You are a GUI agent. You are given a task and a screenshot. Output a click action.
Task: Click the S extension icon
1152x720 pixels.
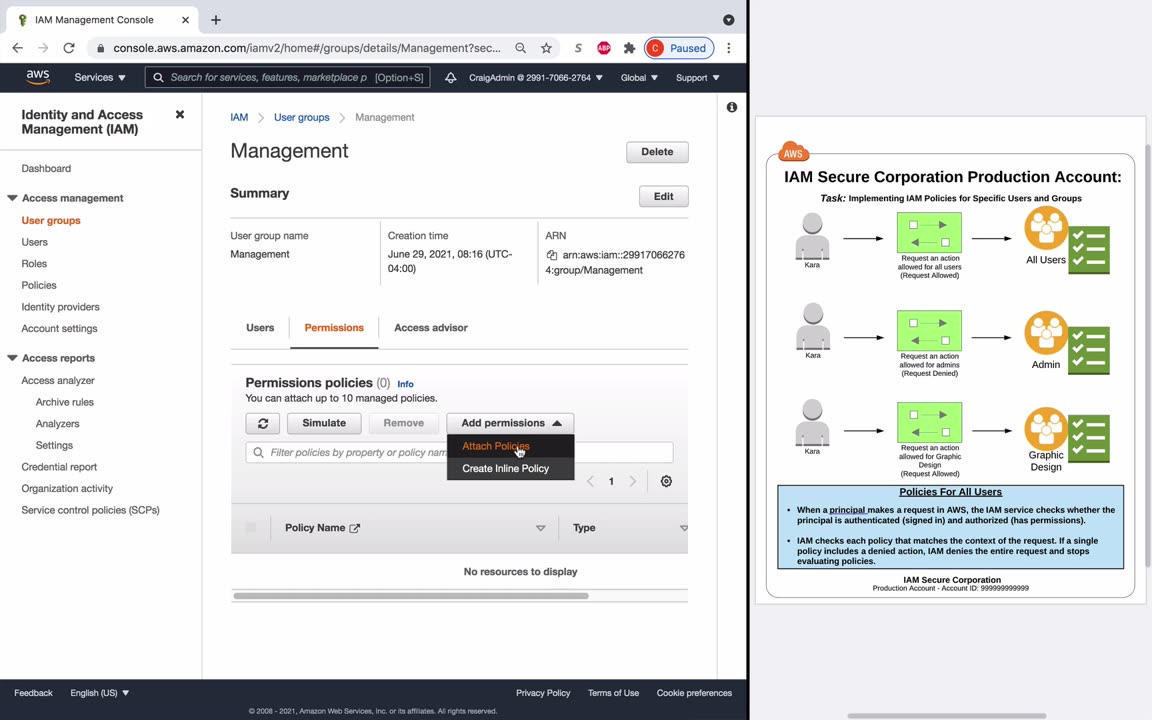tap(578, 48)
